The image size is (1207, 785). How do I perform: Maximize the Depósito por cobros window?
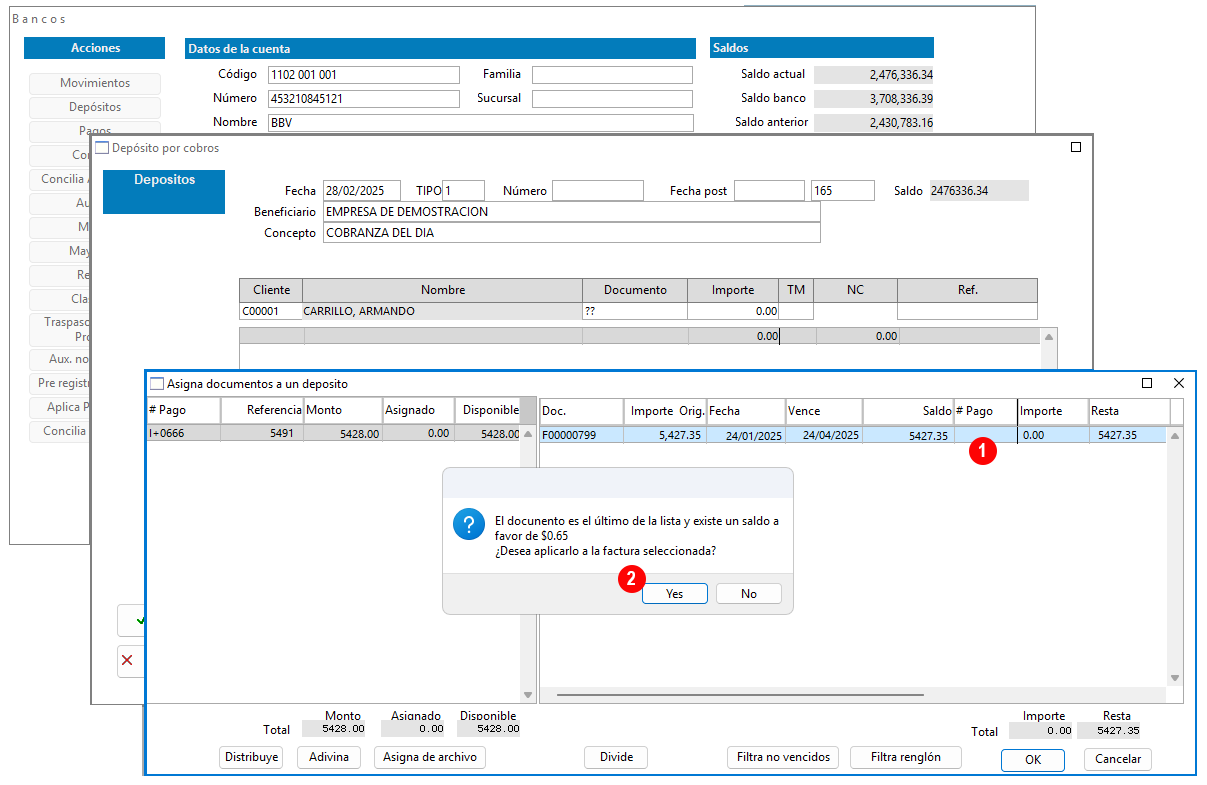pos(1076,147)
